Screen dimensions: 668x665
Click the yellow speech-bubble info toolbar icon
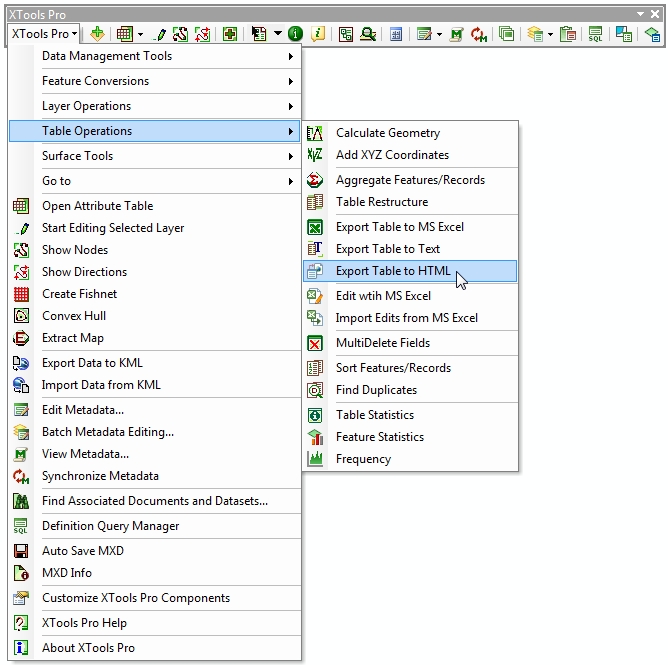(x=318, y=34)
